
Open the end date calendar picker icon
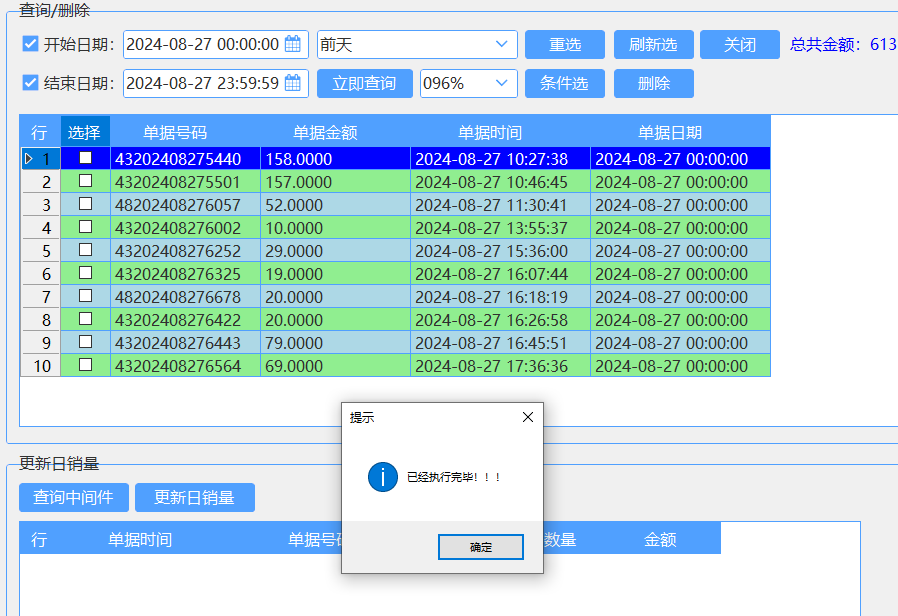pos(295,83)
